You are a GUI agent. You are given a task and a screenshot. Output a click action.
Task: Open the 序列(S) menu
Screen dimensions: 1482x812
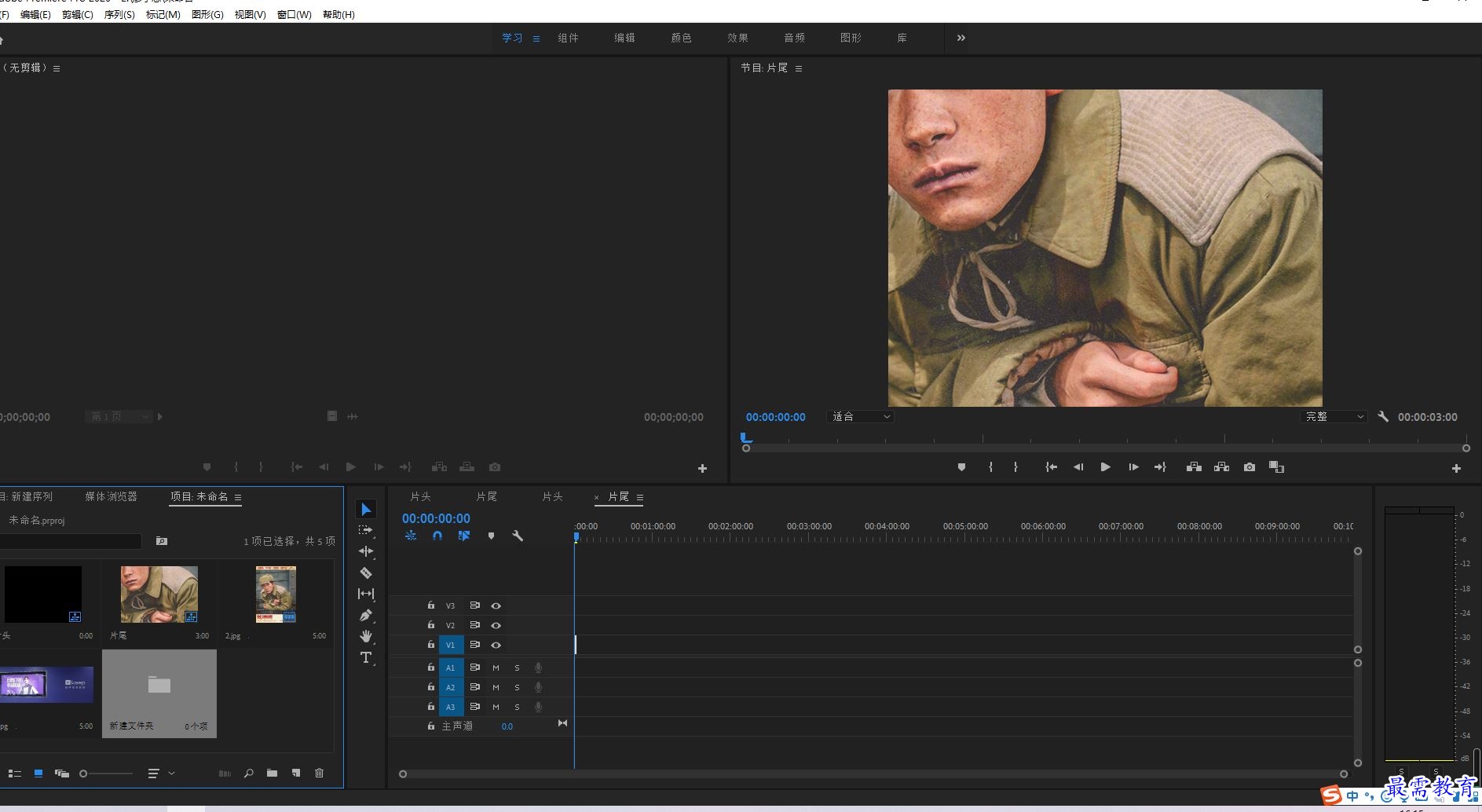(x=119, y=14)
